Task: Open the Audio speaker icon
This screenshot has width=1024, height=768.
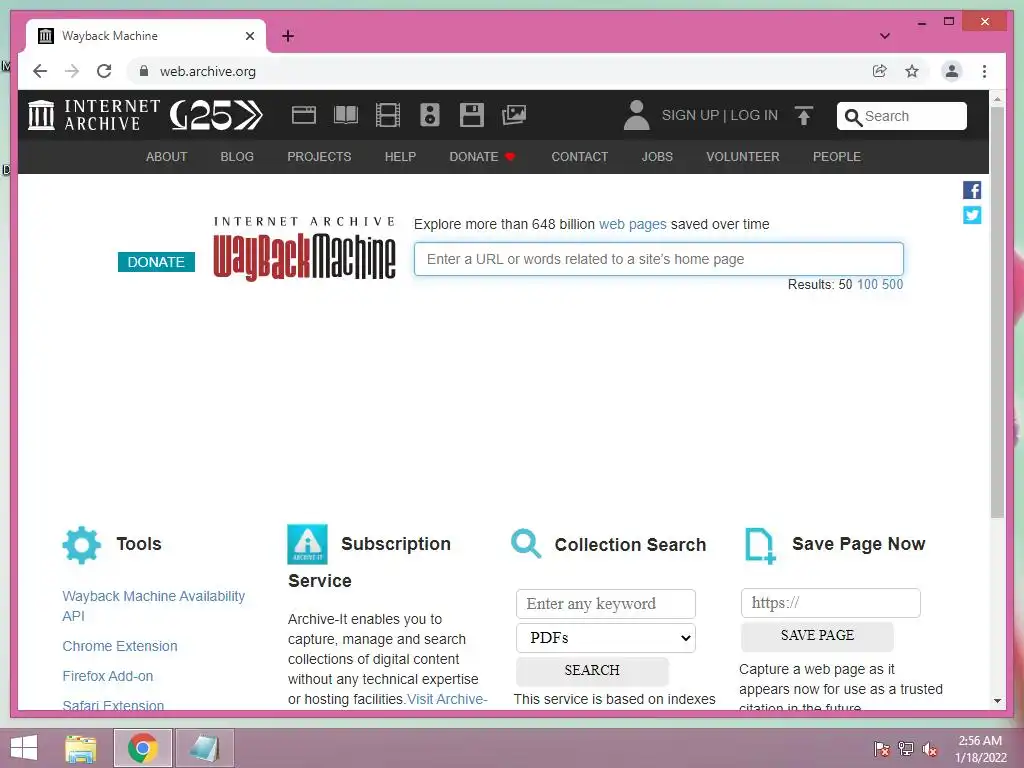Action: click(430, 115)
